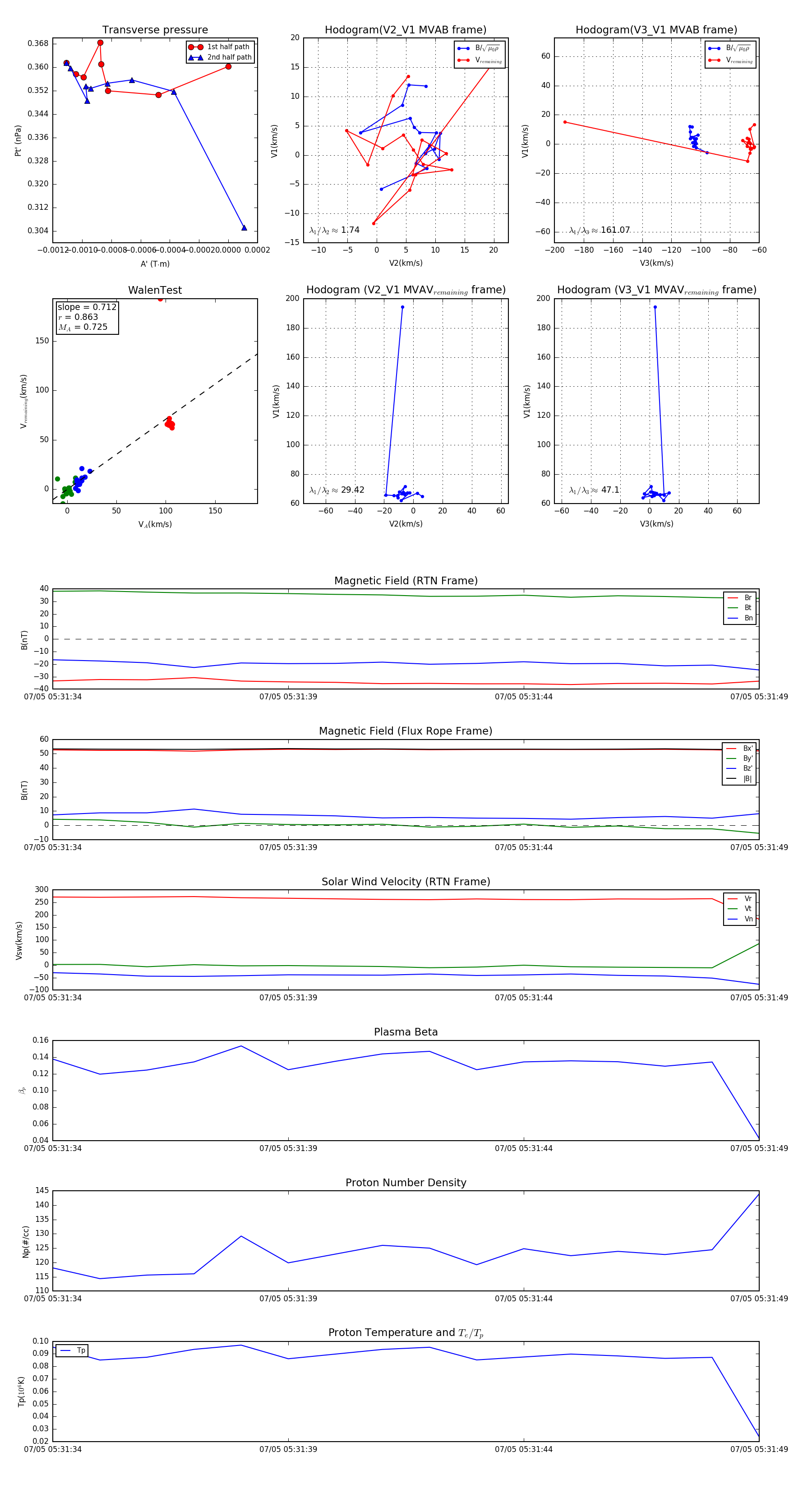Click the λ1/λ3 ≈ 161.07 annotation

click(x=600, y=230)
